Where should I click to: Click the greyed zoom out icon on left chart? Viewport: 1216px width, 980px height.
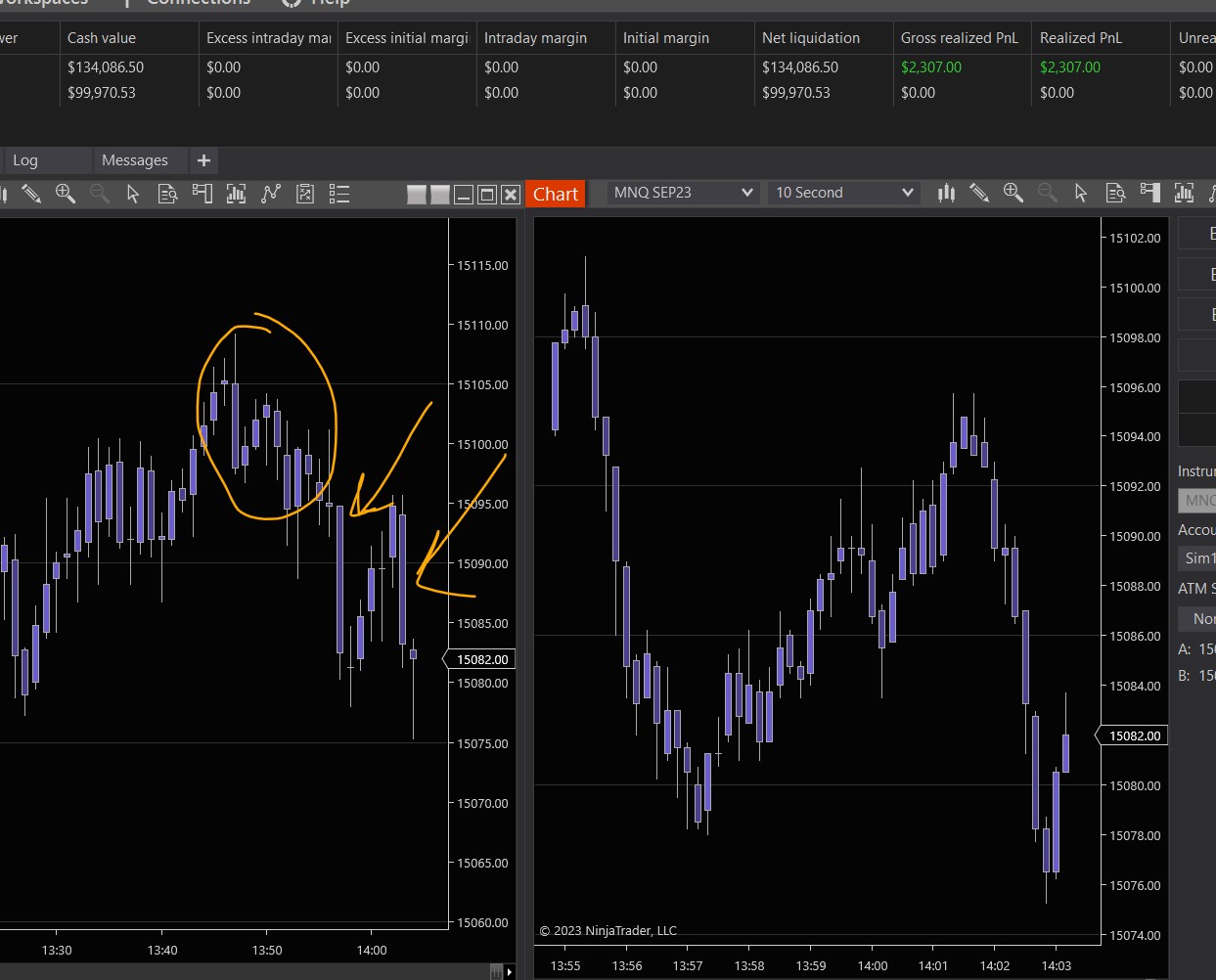(100, 194)
